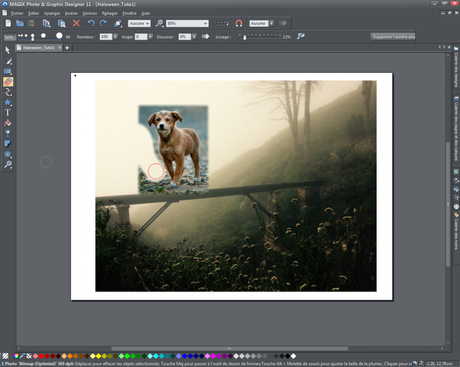Viewport: 460px width, 367px height.
Task: Click the Print icon
Action: point(31,23)
